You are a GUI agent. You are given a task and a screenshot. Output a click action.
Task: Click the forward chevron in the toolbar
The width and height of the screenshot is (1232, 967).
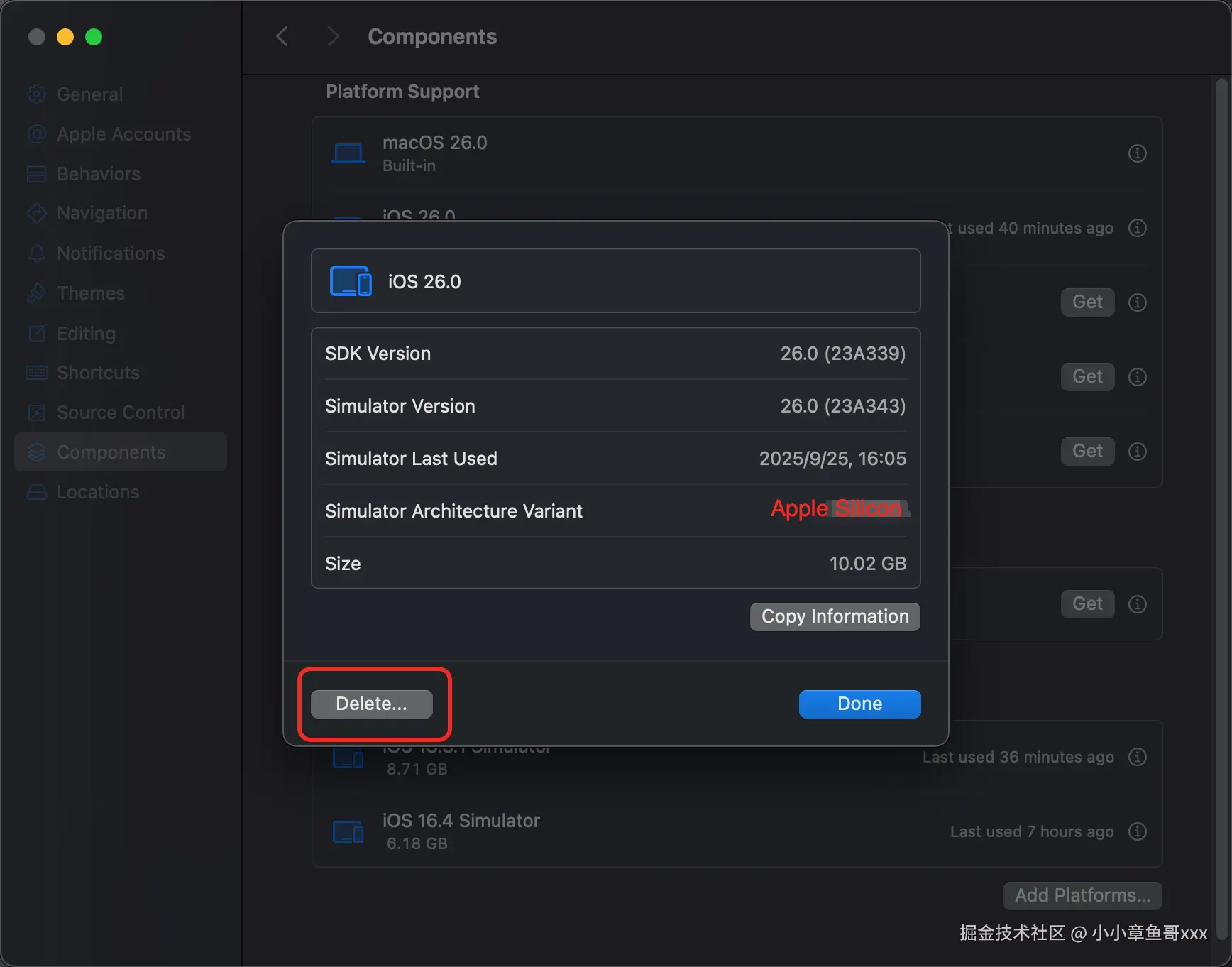(x=333, y=36)
